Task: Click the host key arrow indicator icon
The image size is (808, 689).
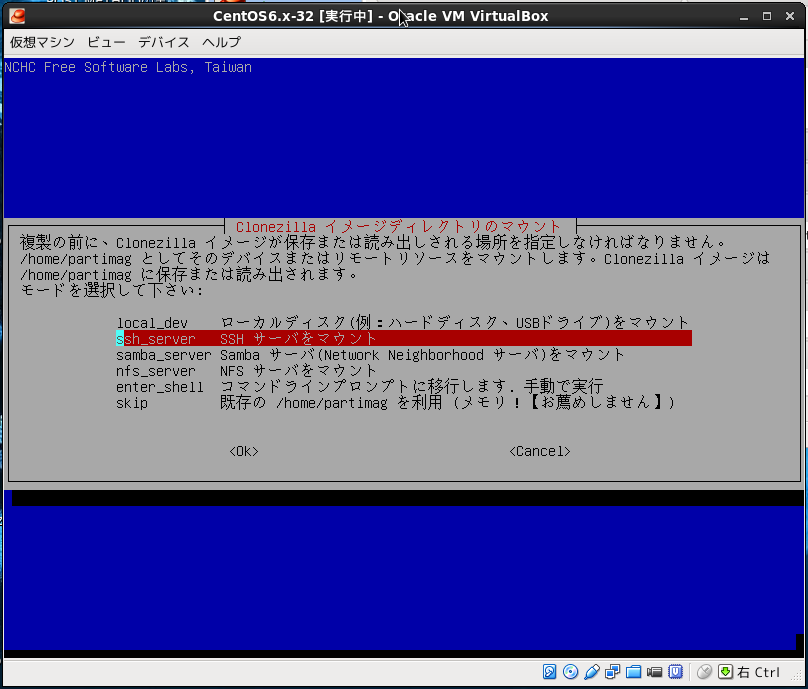Action: [x=726, y=672]
